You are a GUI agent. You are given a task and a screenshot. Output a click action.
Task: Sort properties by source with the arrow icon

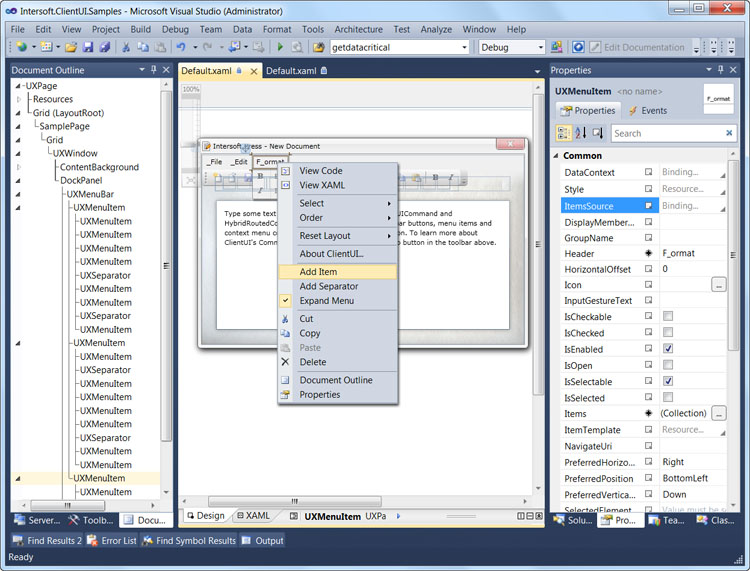(x=598, y=133)
